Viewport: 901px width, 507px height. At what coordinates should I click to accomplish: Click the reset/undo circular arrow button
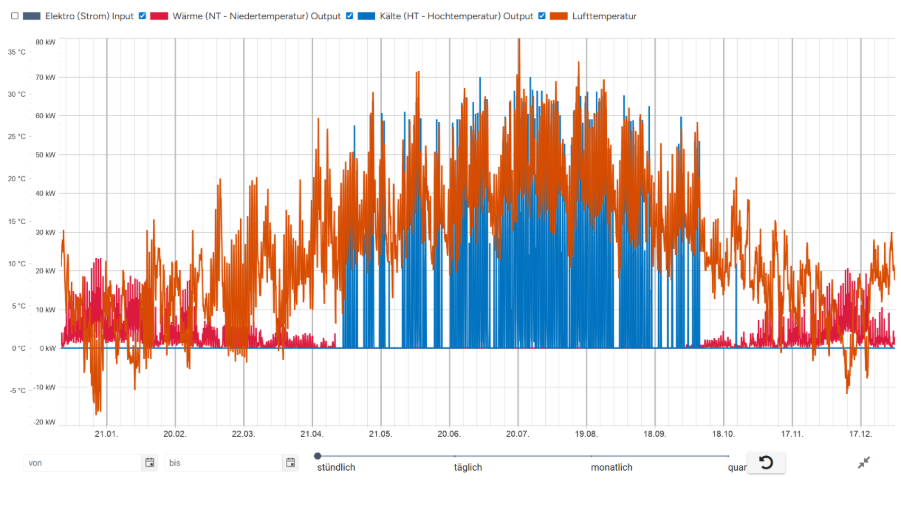[766, 462]
